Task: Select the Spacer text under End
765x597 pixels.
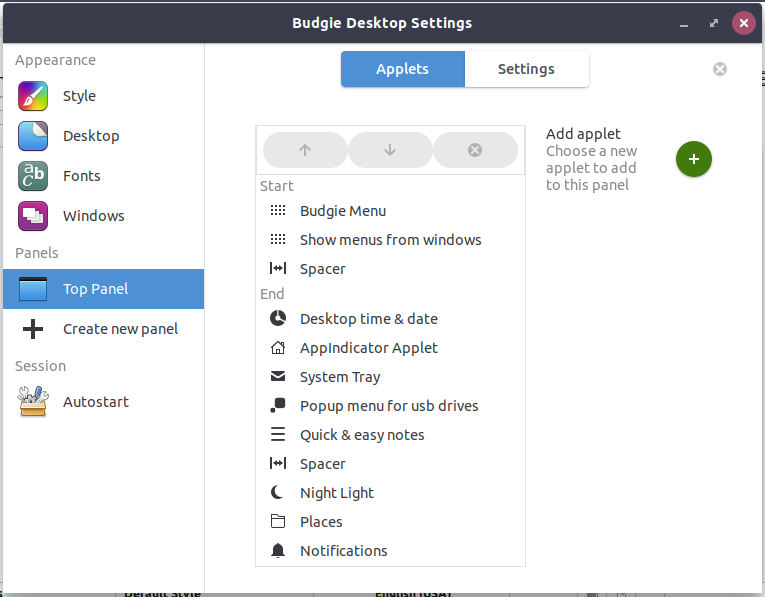Action: coord(322,464)
